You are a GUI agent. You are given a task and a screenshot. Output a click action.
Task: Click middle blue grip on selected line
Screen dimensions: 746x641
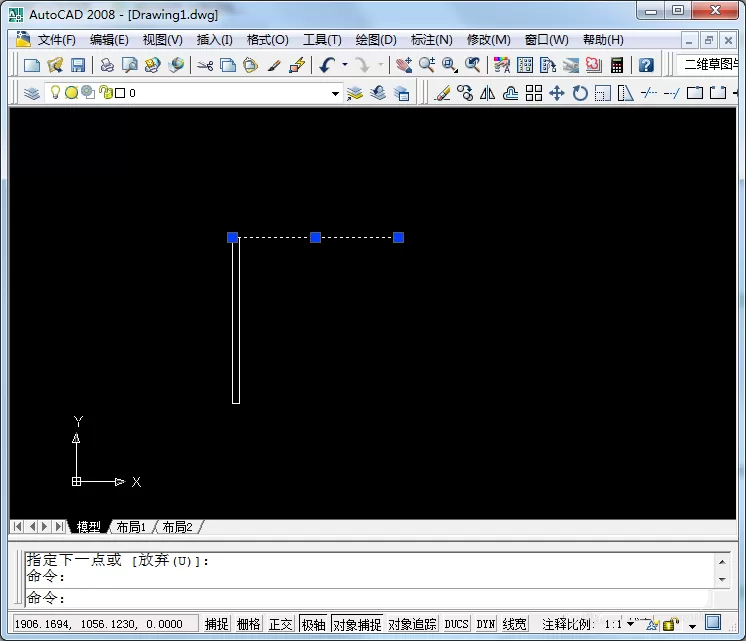pyautogui.click(x=315, y=237)
